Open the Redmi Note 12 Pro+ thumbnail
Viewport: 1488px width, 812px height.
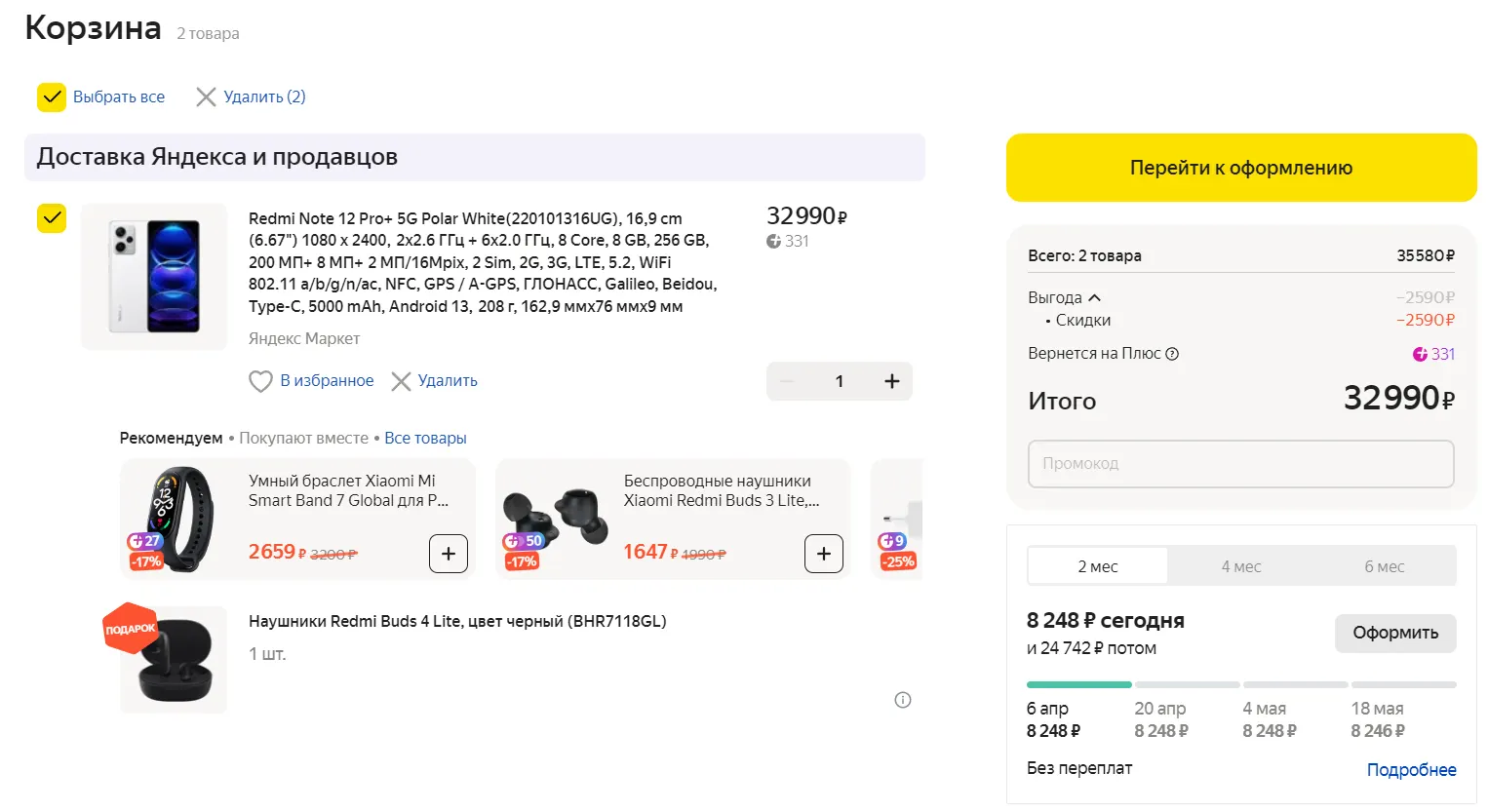(x=154, y=276)
